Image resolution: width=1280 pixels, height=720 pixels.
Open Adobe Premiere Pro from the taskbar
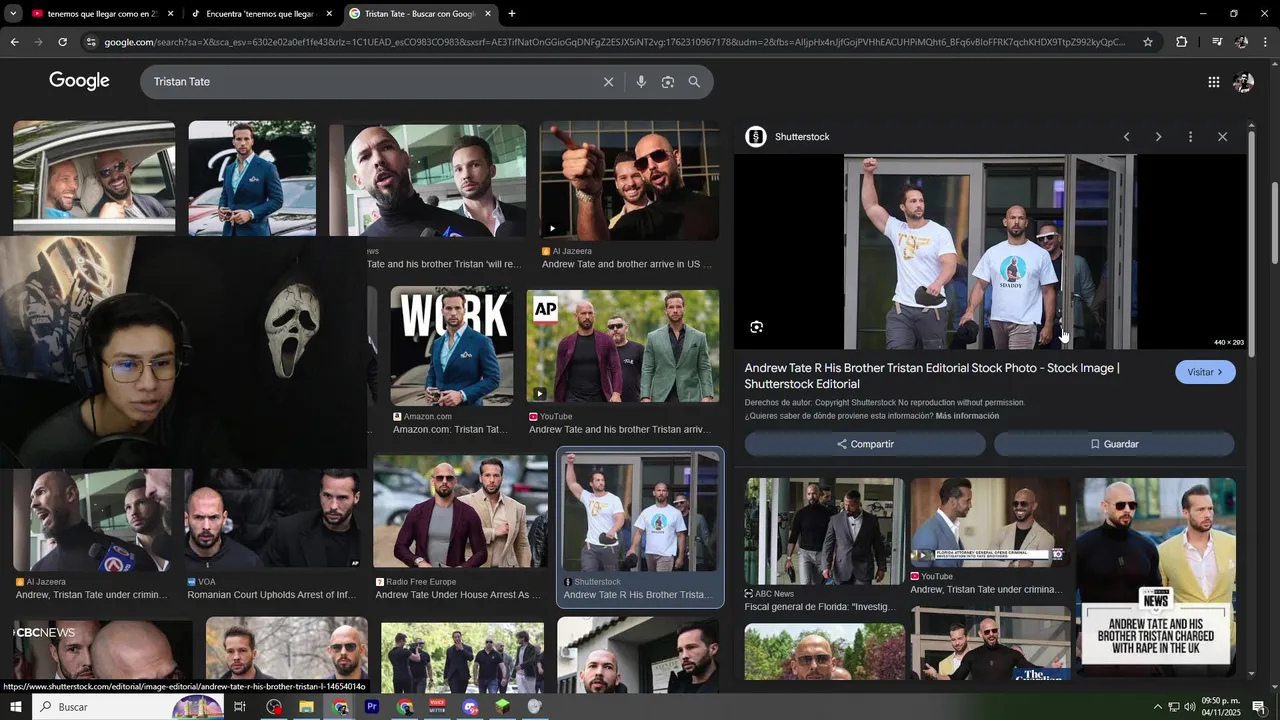click(372, 707)
